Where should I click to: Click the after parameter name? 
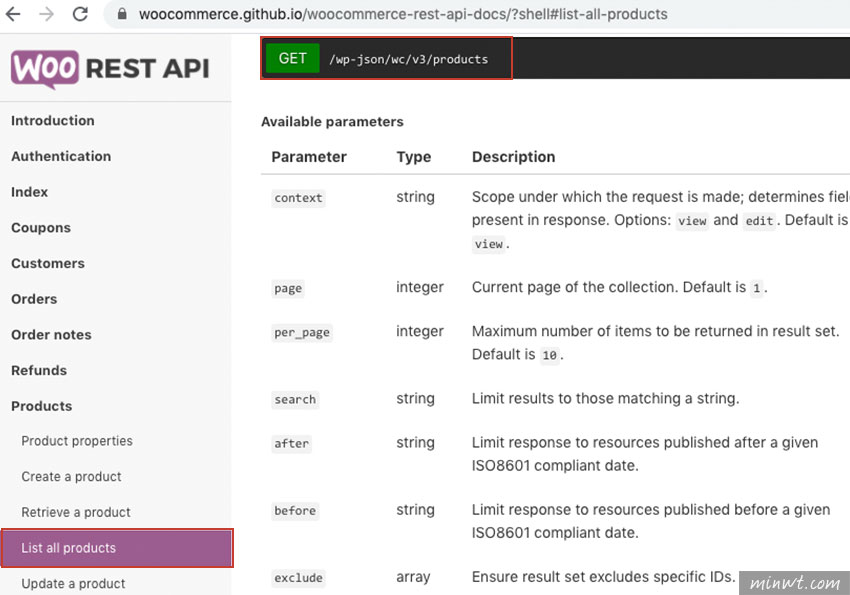tap(292, 444)
